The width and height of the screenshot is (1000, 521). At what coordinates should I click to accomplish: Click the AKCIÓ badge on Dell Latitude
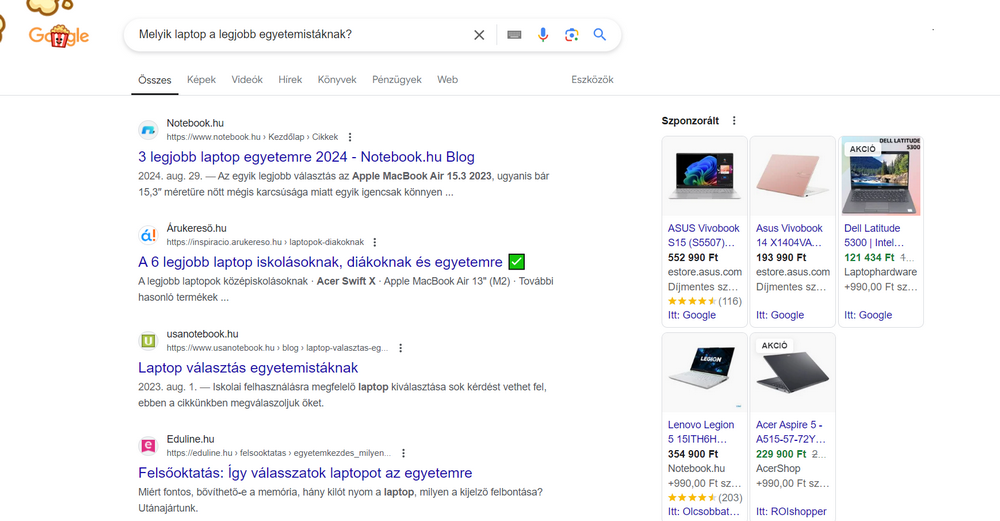click(862, 149)
